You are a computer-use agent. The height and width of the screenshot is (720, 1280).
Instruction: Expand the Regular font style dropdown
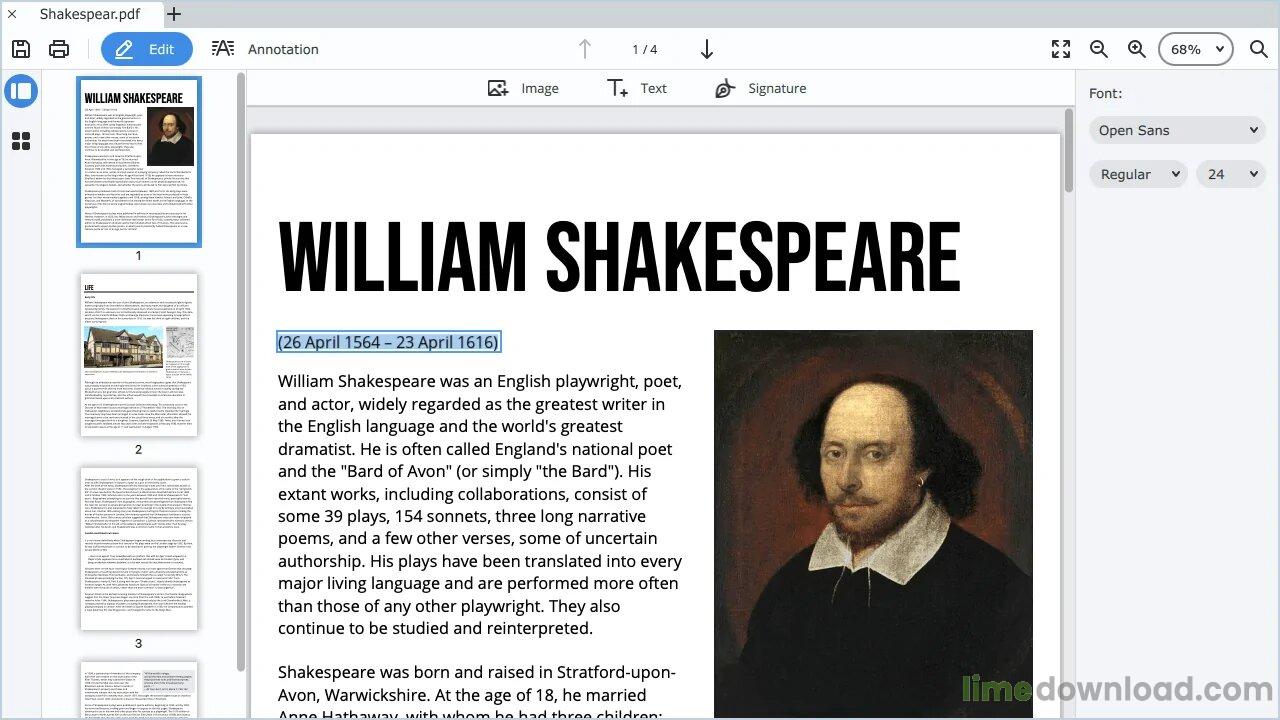click(1138, 174)
